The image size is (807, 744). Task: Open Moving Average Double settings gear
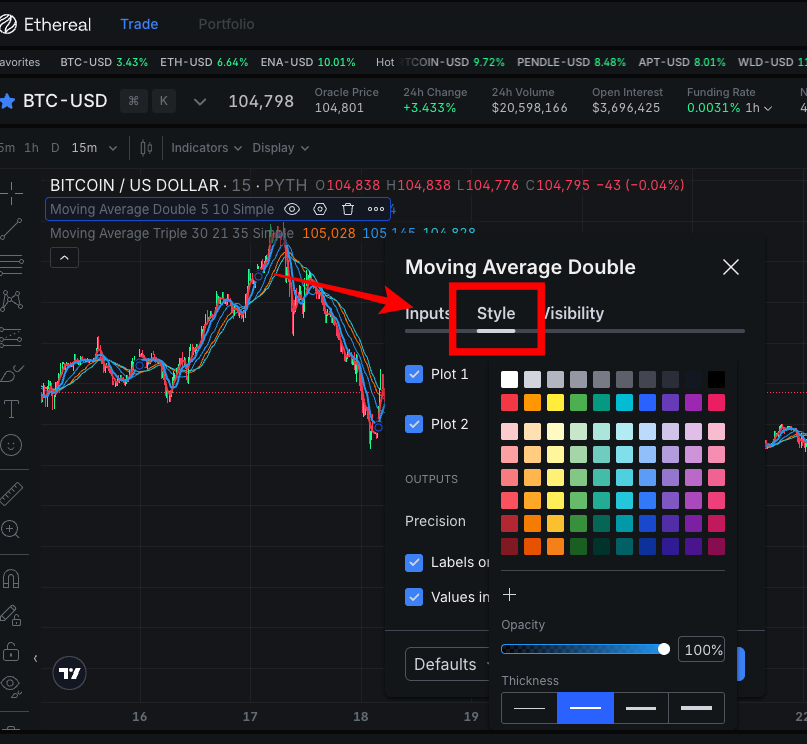320,209
